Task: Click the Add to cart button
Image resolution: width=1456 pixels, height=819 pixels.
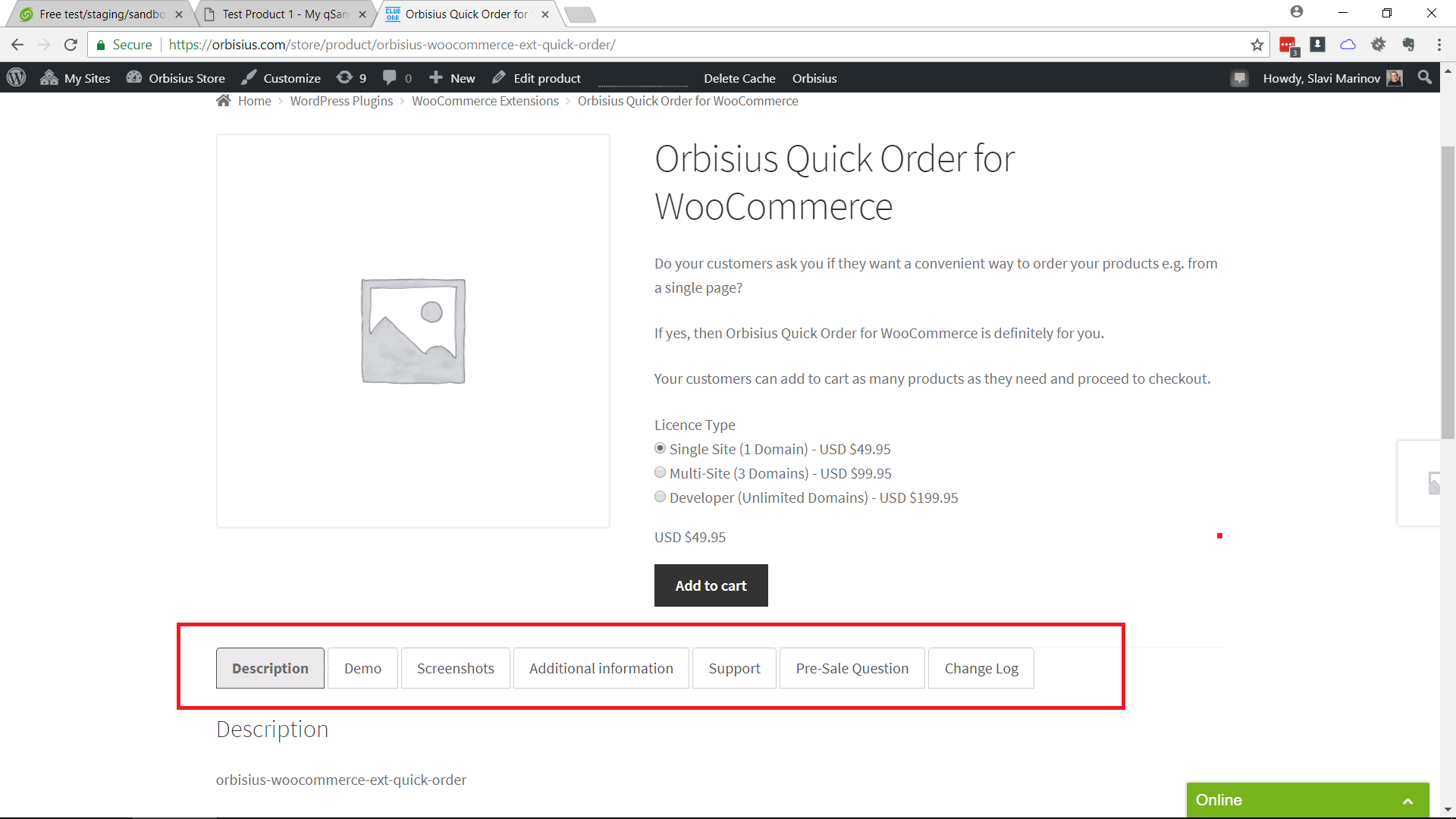Action: coord(711,585)
